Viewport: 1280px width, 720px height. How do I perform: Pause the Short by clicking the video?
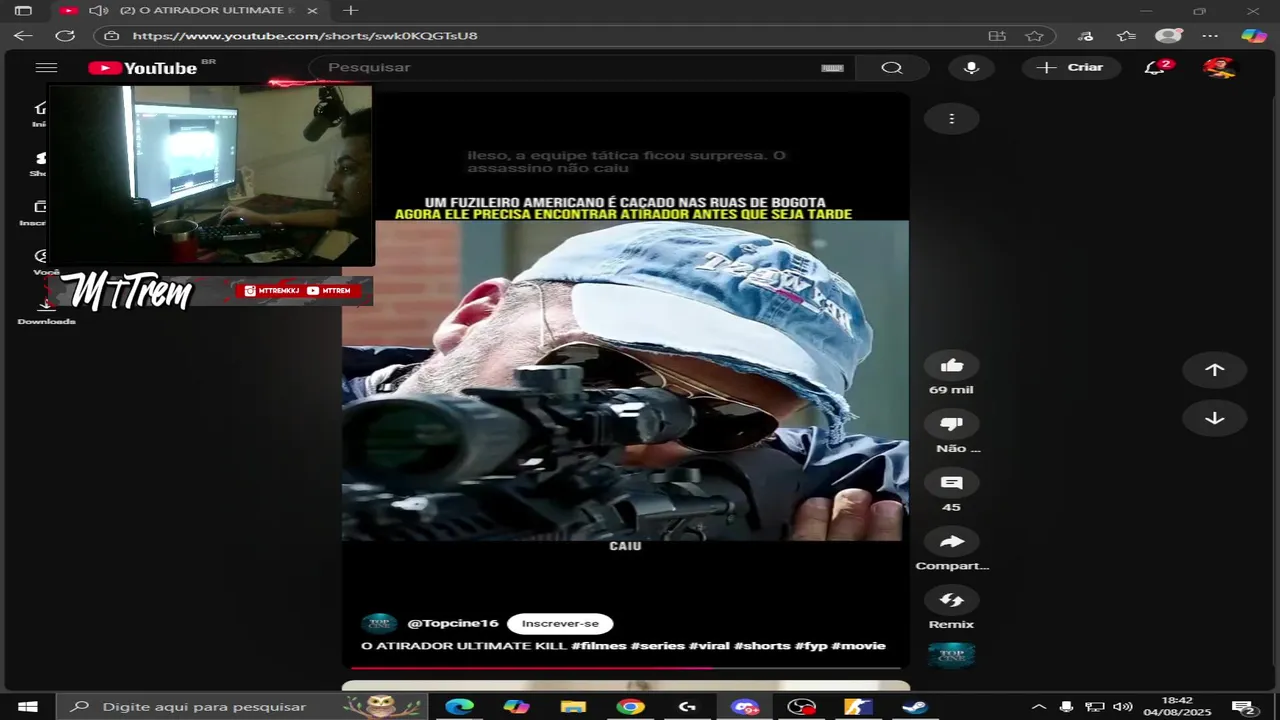point(625,380)
